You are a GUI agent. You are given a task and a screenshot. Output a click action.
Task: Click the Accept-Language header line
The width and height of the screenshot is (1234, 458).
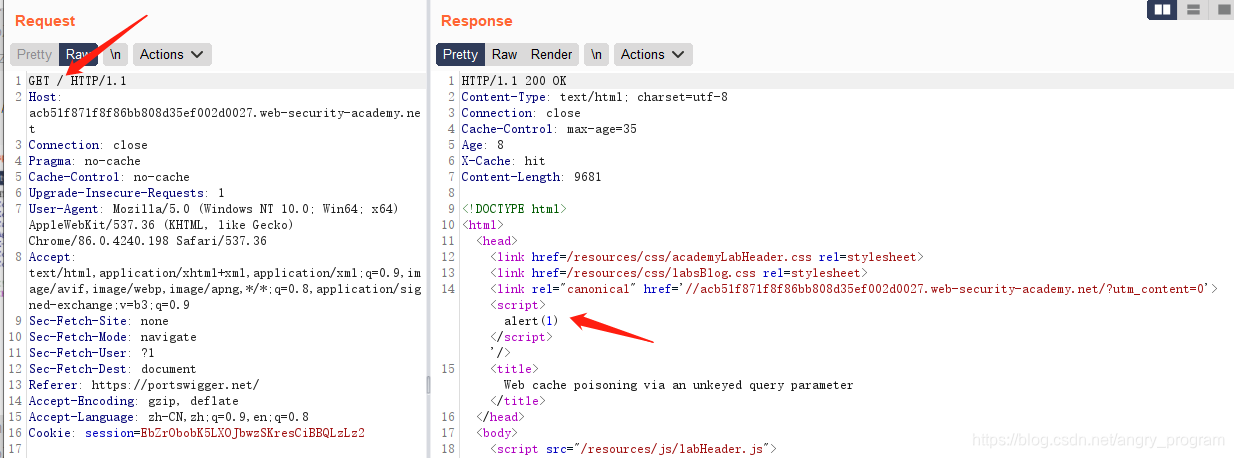(x=168, y=417)
